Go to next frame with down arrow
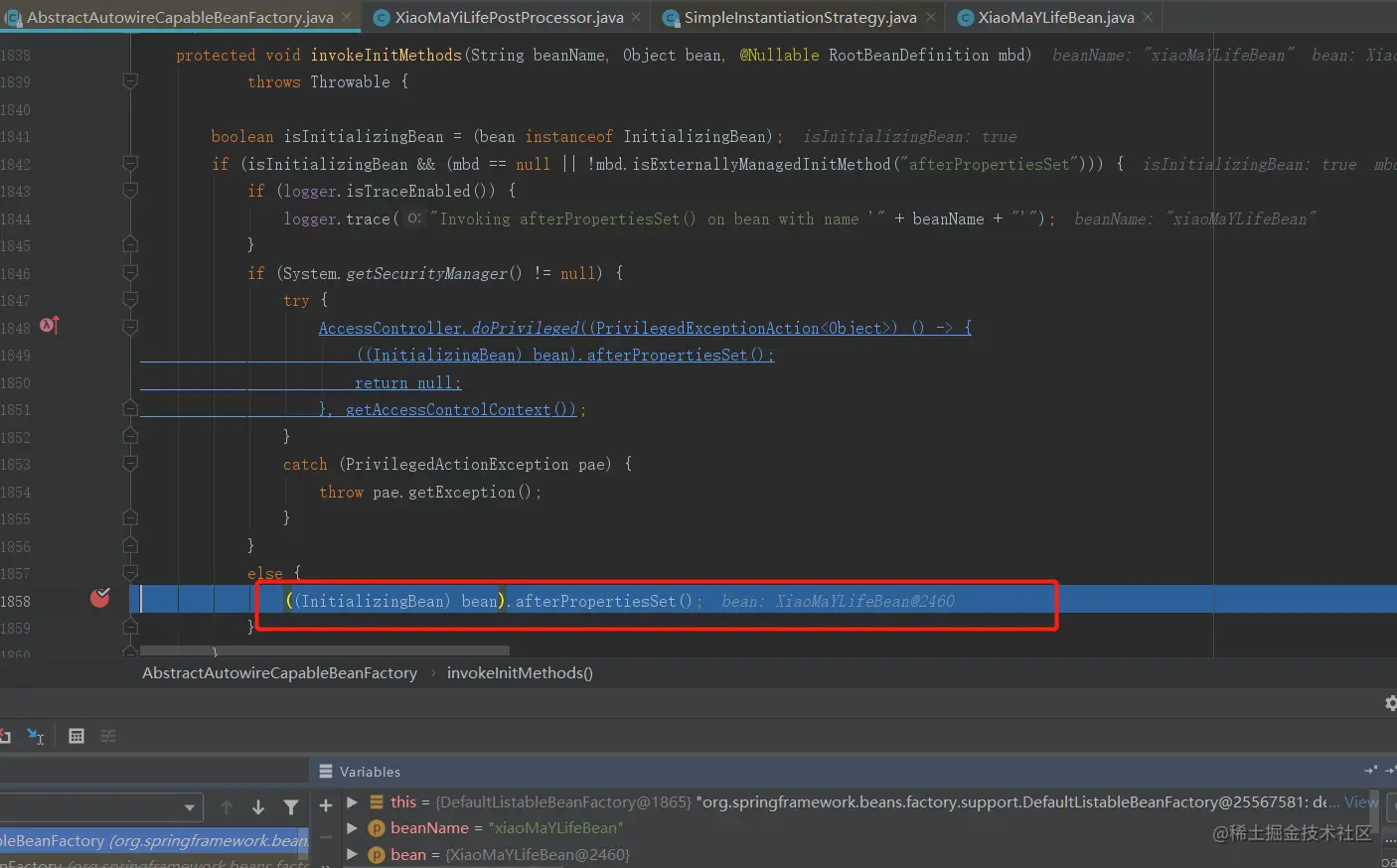This screenshot has height=868, width=1397. pos(258,807)
